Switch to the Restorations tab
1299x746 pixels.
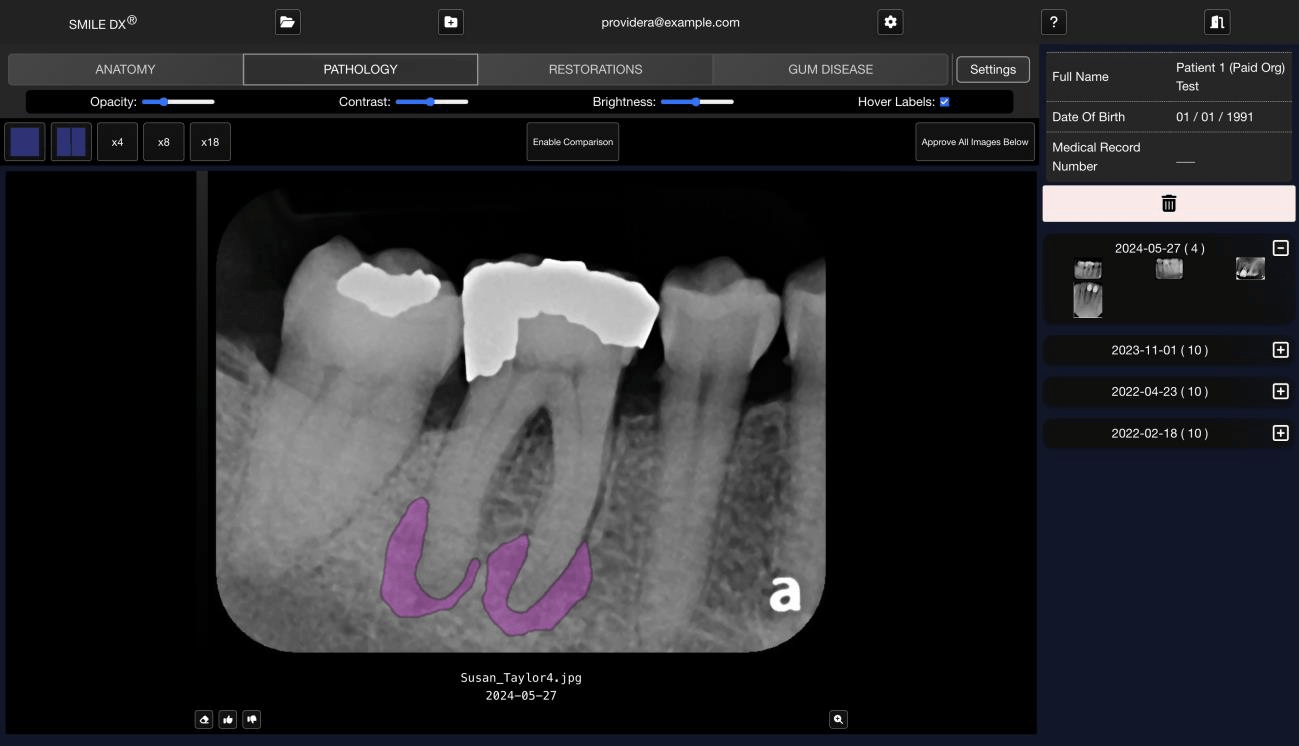(x=595, y=69)
